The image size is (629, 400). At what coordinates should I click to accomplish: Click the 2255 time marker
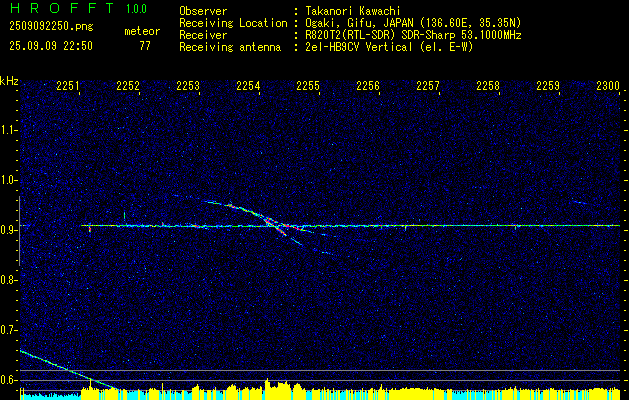(x=308, y=86)
